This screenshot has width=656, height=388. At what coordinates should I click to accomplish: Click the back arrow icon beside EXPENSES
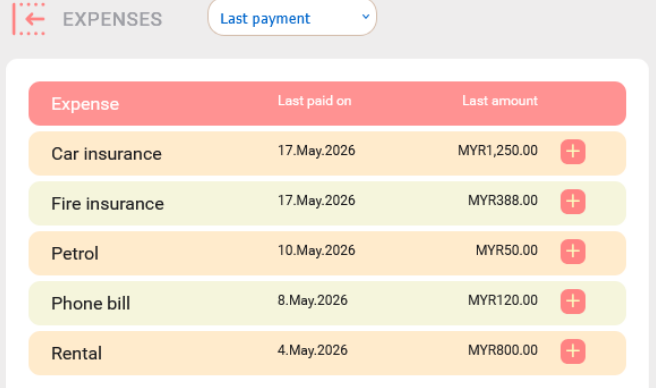pyautogui.click(x=29, y=19)
